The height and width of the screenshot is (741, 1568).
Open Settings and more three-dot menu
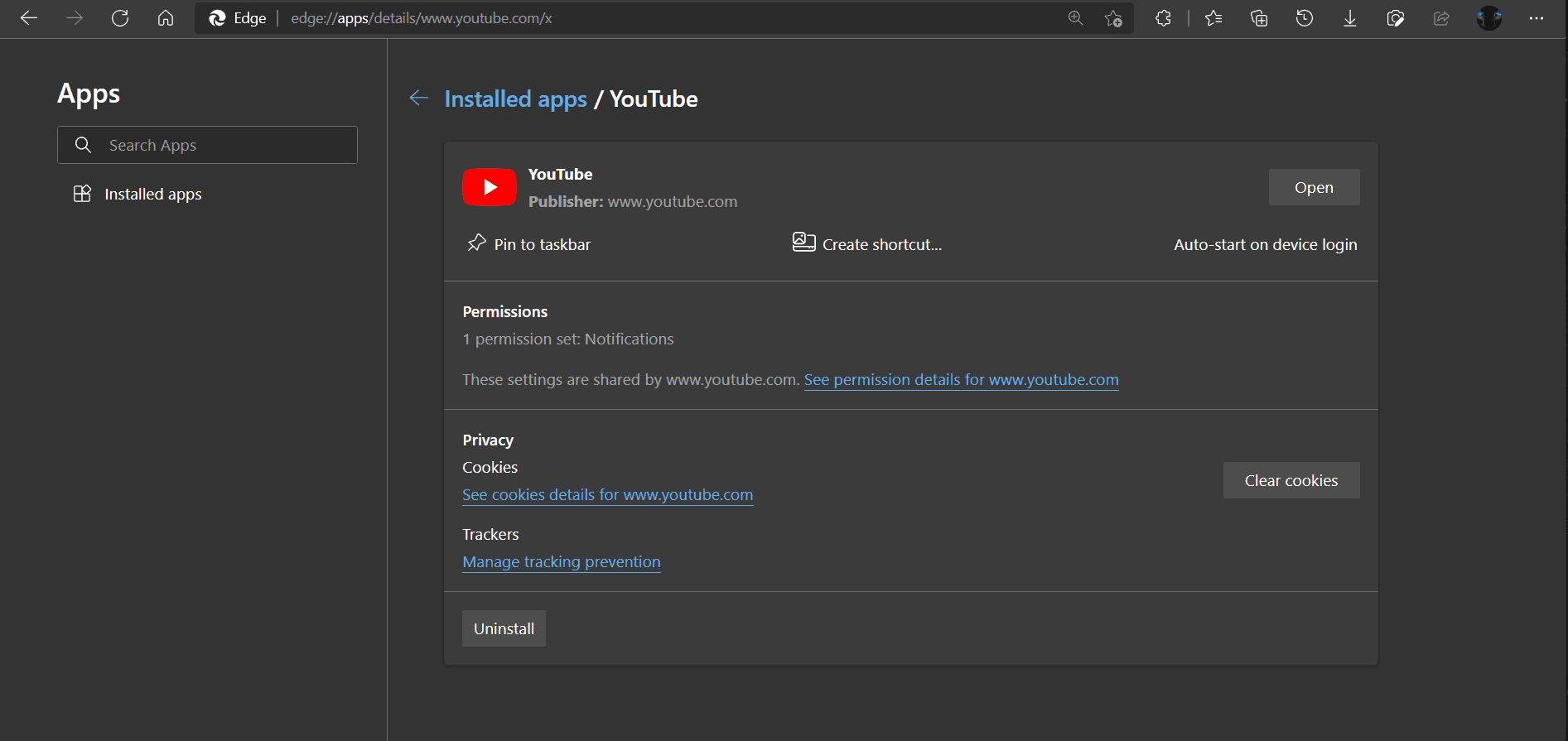click(1537, 18)
